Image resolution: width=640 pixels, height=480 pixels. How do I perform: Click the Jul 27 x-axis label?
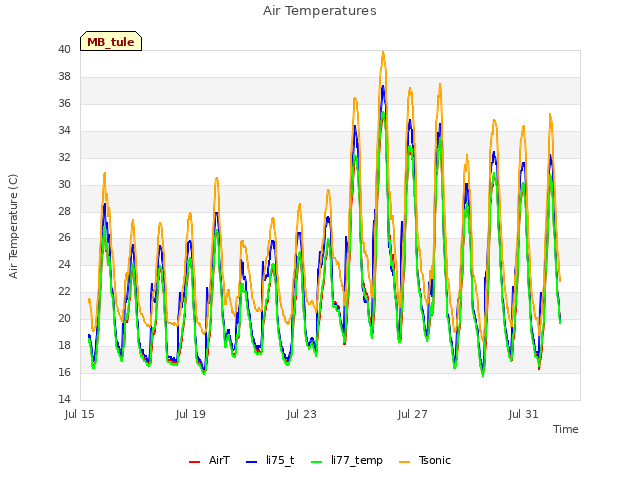point(413,415)
